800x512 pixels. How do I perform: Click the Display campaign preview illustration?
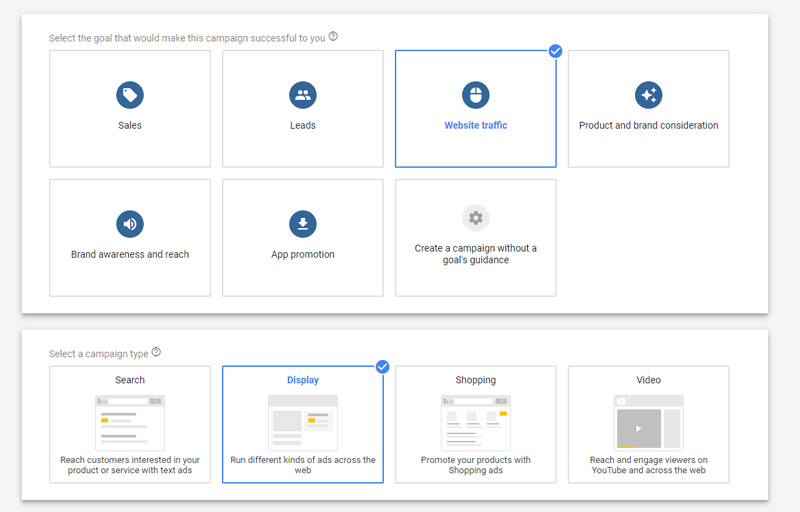(303, 423)
